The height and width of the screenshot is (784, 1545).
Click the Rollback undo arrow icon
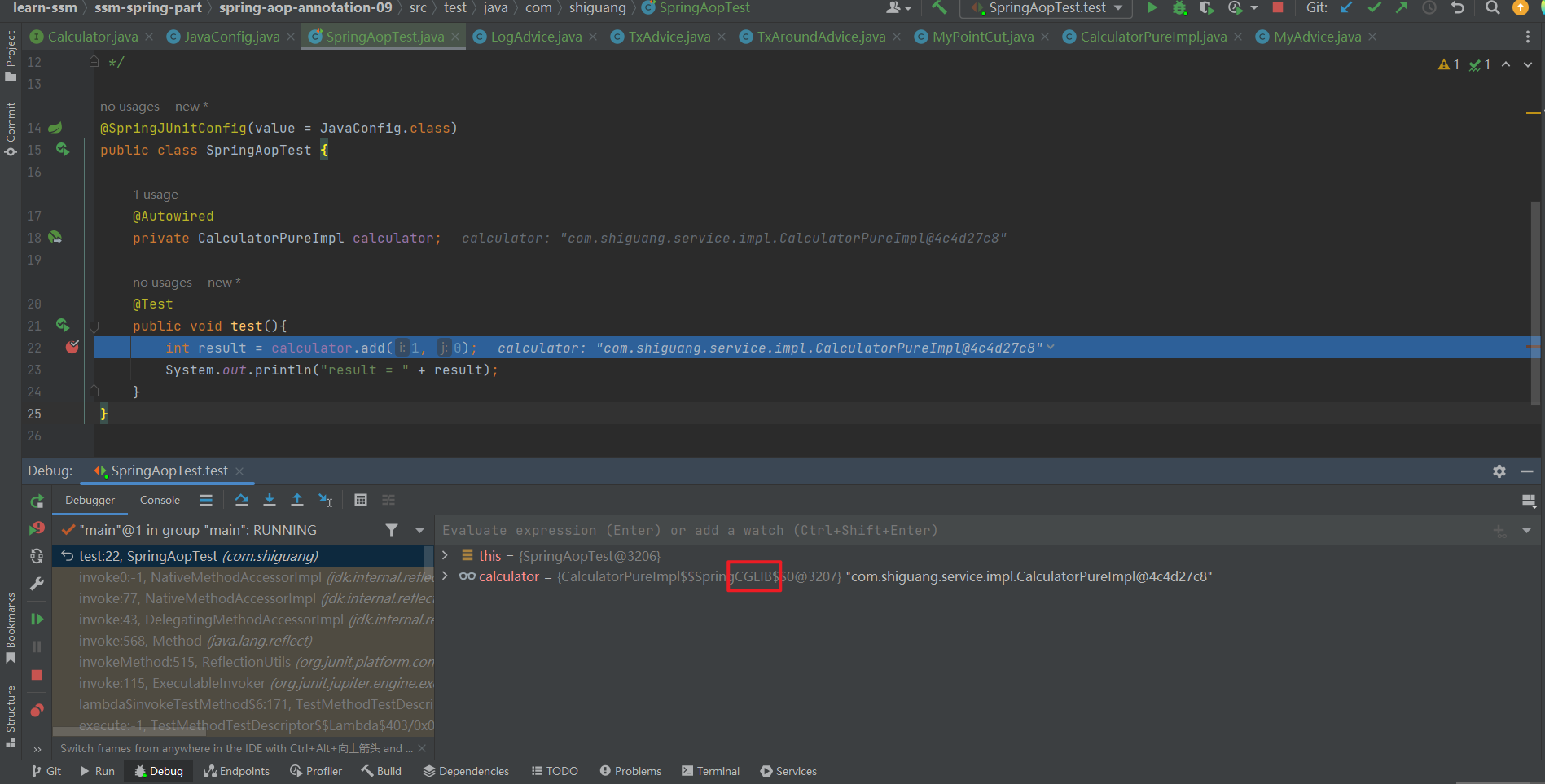1458,8
